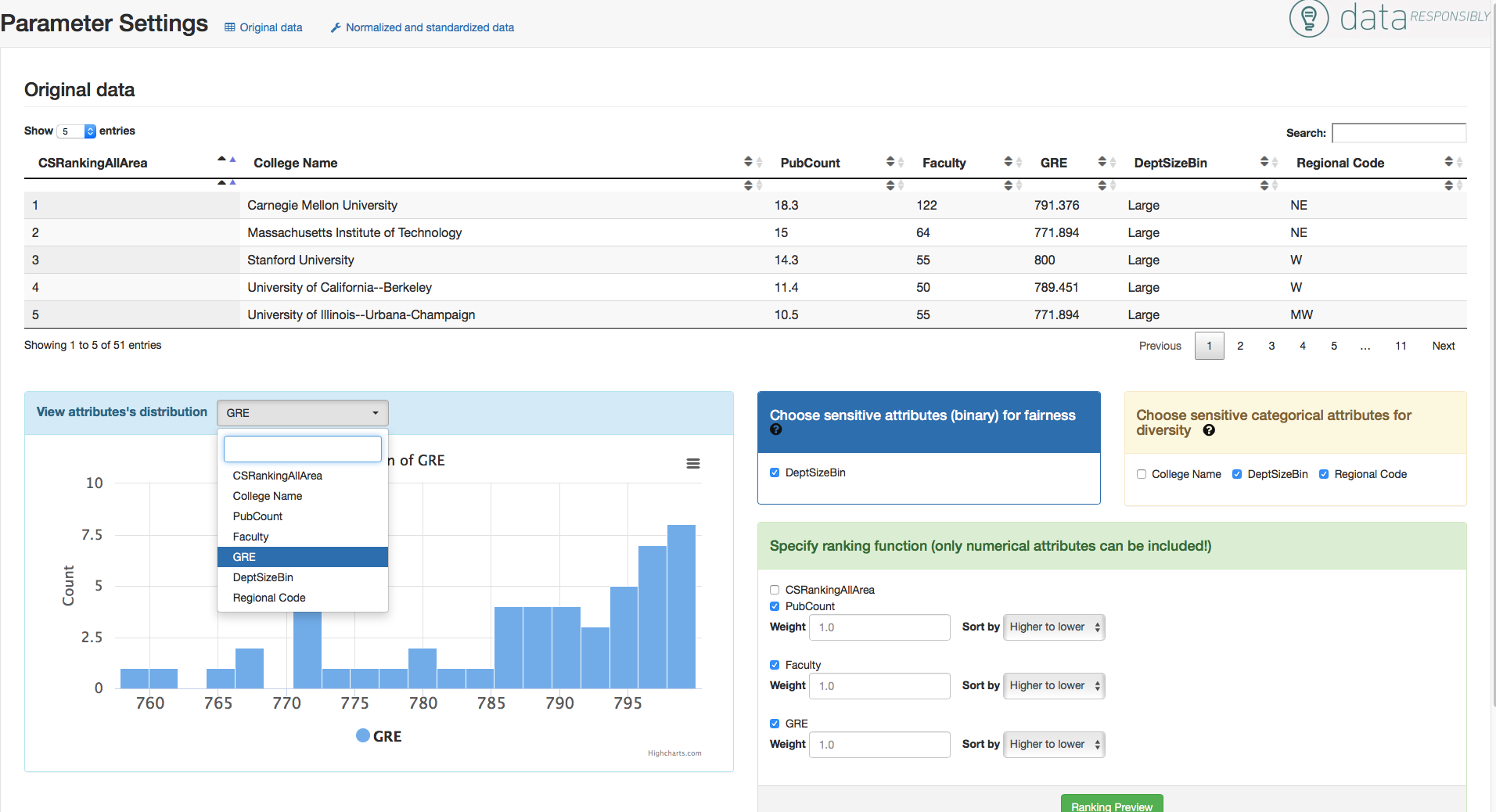Click help icon beside diversity heading
This screenshot has width=1496, height=812.
click(x=1209, y=430)
